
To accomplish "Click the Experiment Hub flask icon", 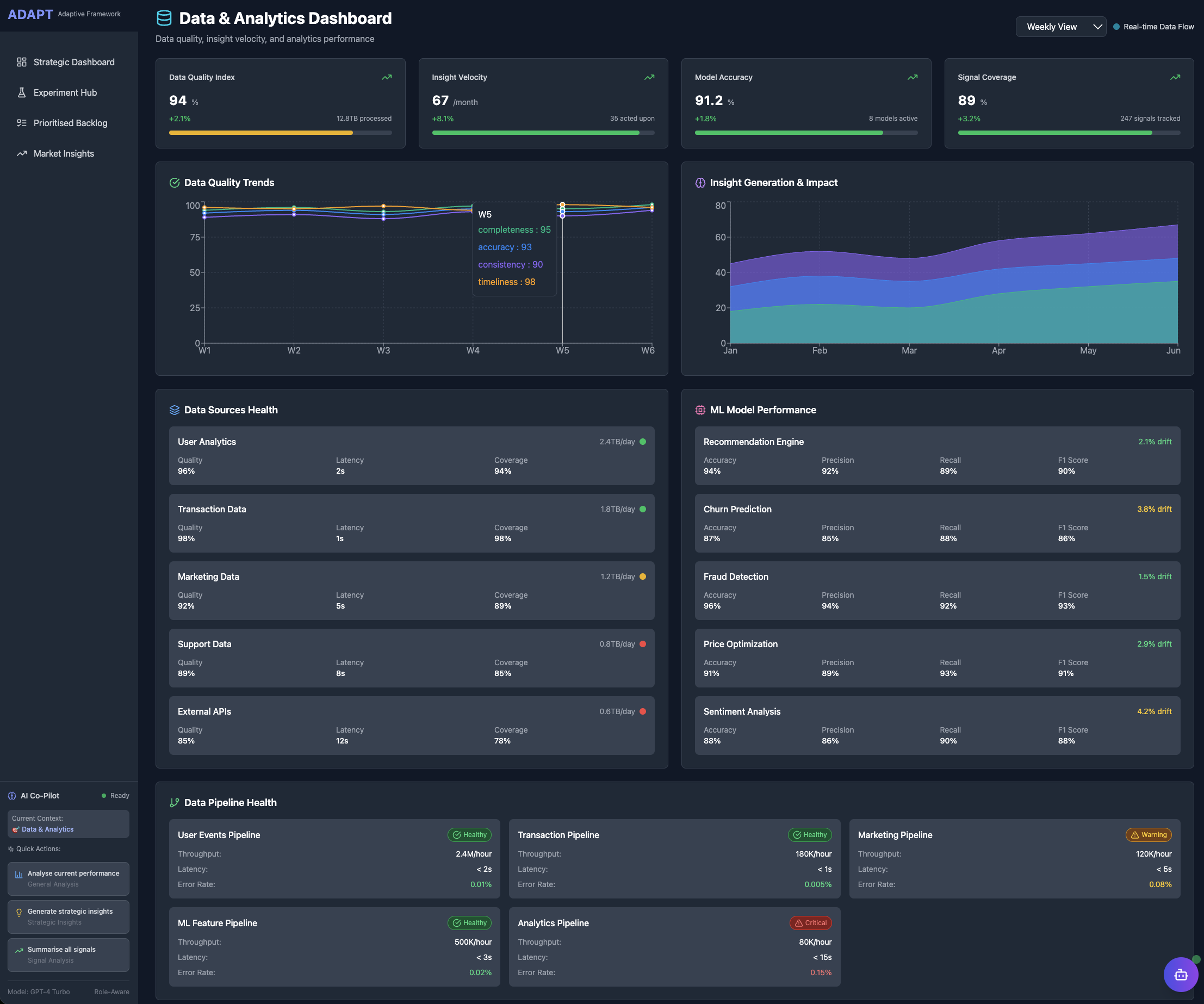I will coord(22,92).
